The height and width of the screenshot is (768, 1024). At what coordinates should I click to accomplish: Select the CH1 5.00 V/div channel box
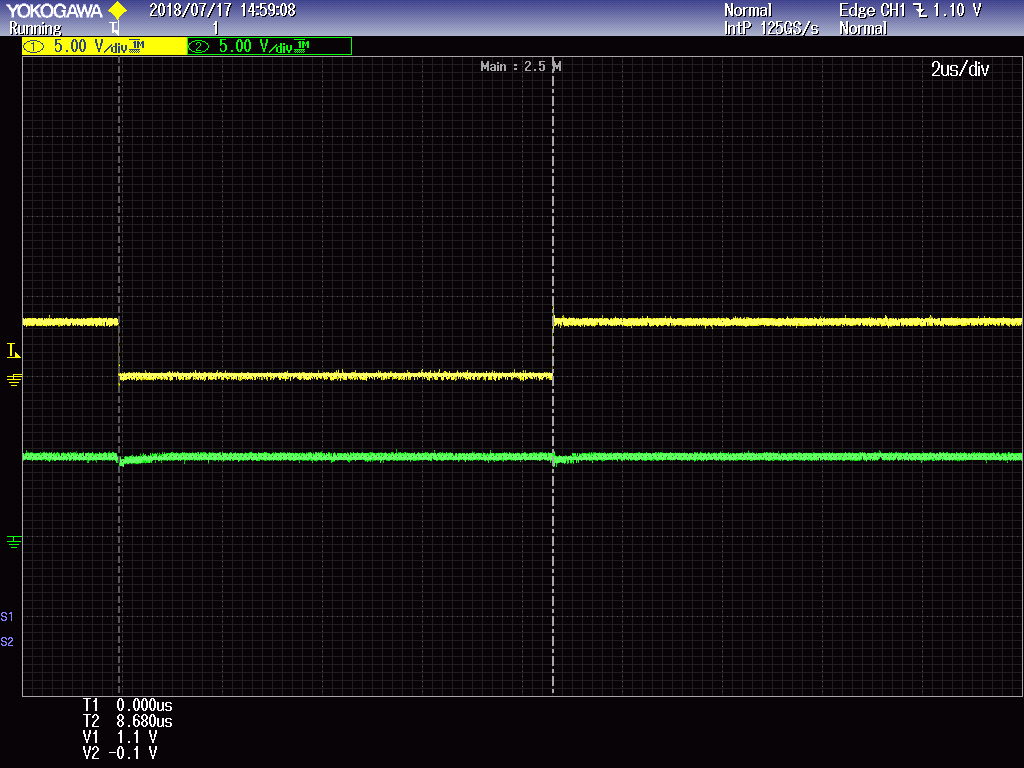[104, 46]
